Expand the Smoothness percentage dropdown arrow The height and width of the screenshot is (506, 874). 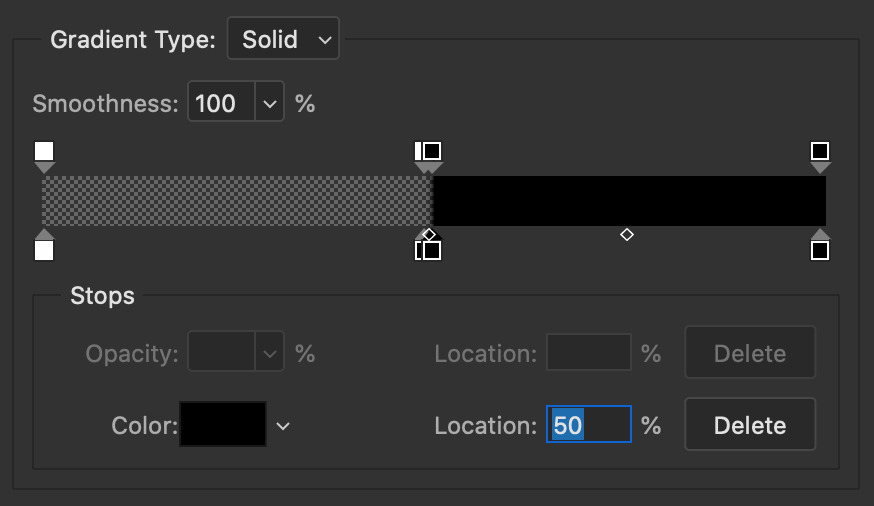pyautogui.click(x=271, y=104)
